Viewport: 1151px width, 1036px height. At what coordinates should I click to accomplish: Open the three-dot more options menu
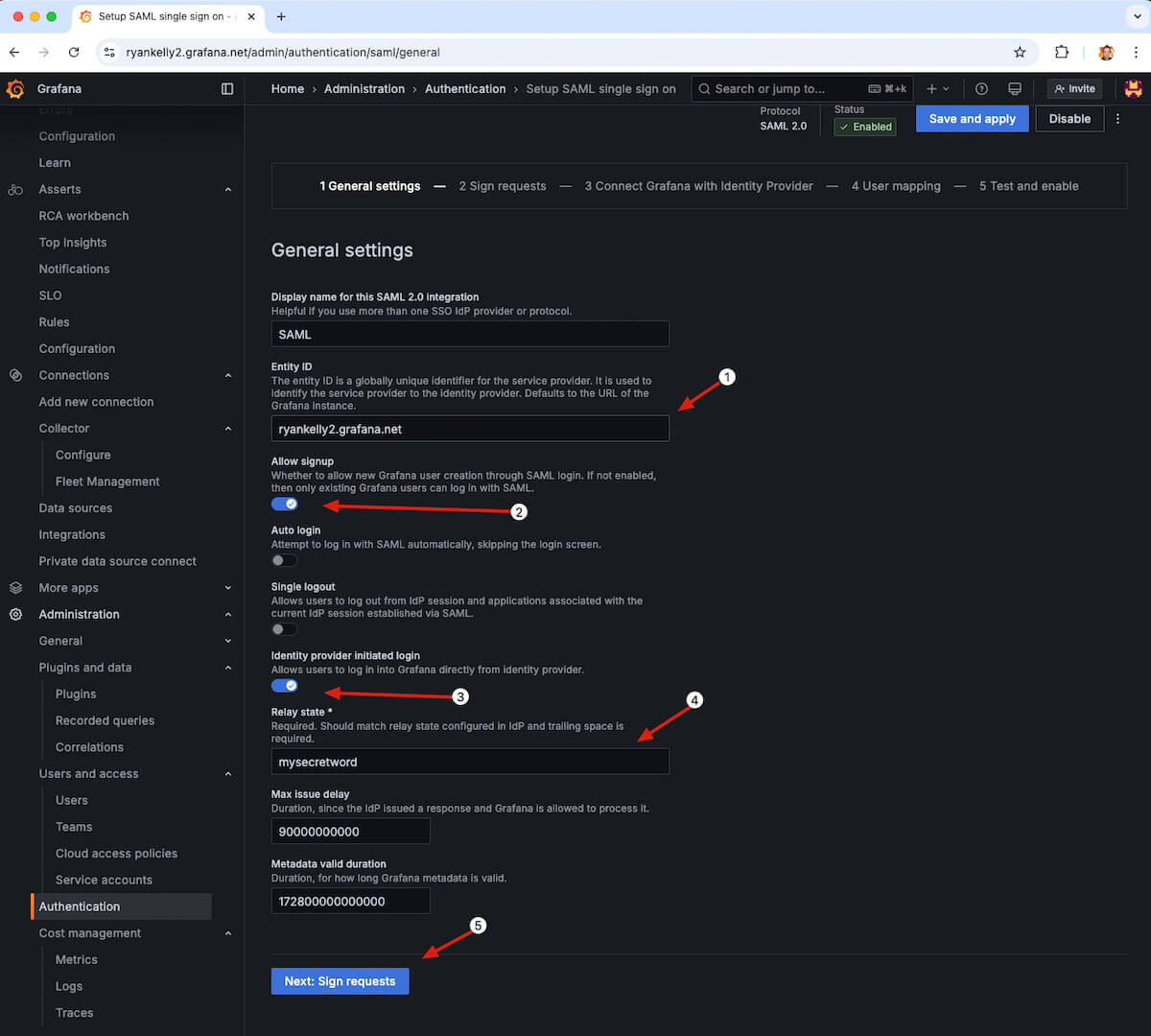tap(1117, 119)
